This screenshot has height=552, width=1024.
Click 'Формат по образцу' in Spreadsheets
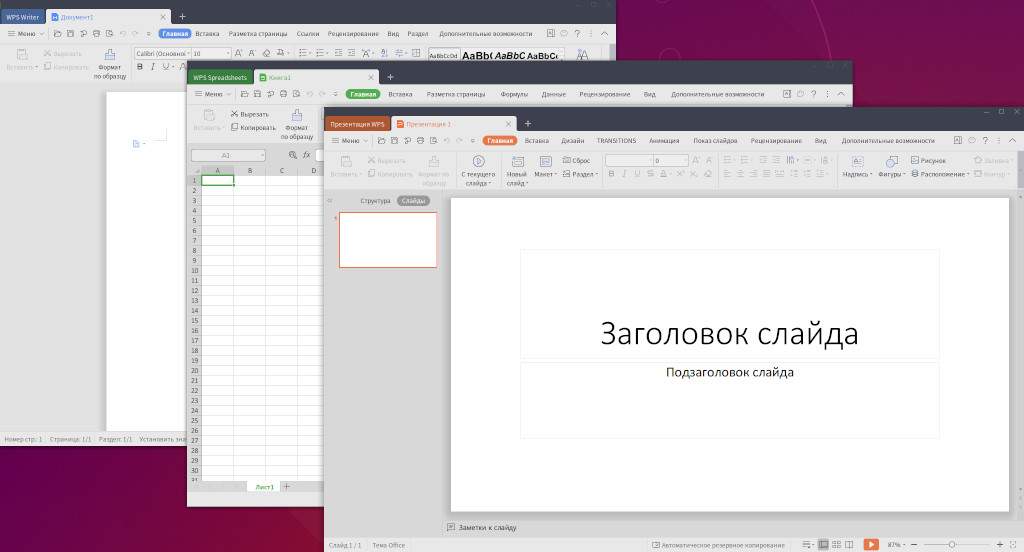[x=296, y=116]
